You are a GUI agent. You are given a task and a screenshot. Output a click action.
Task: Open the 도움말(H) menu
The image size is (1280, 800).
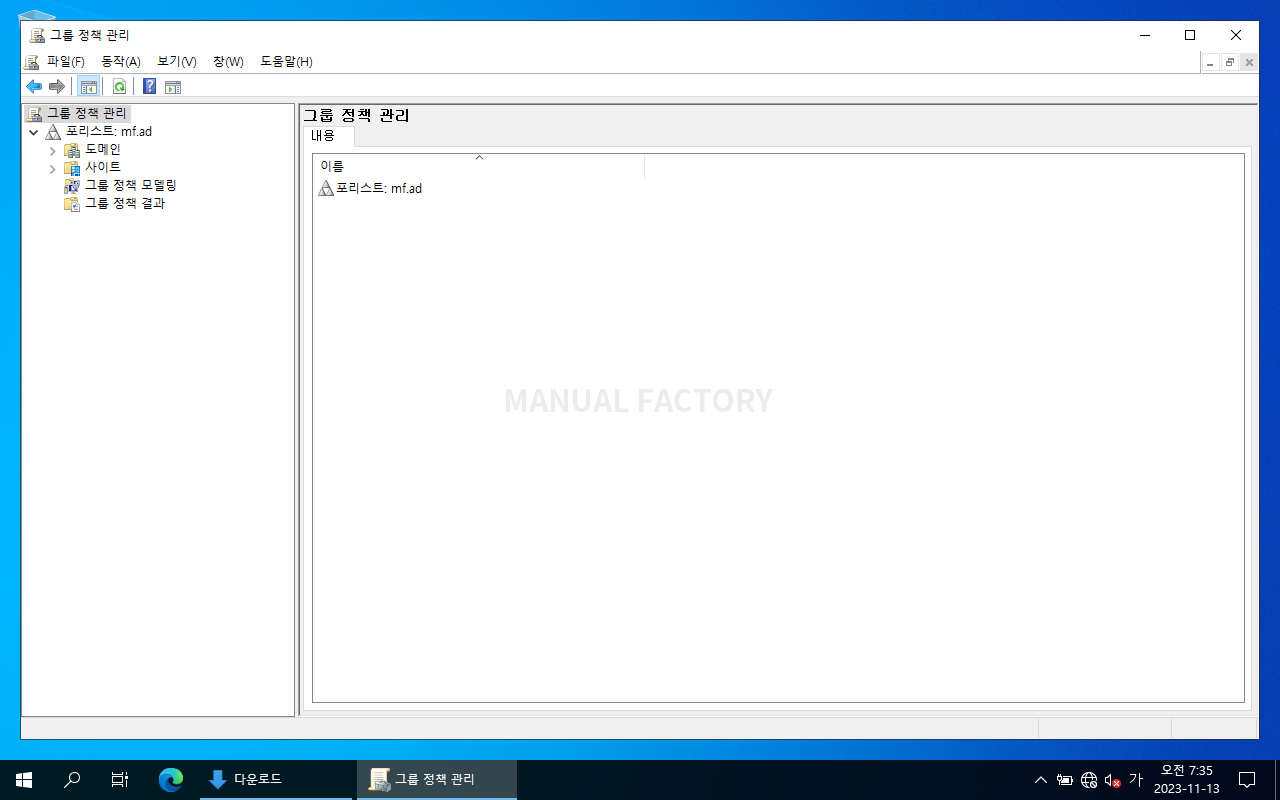click(x=287, y=62)
